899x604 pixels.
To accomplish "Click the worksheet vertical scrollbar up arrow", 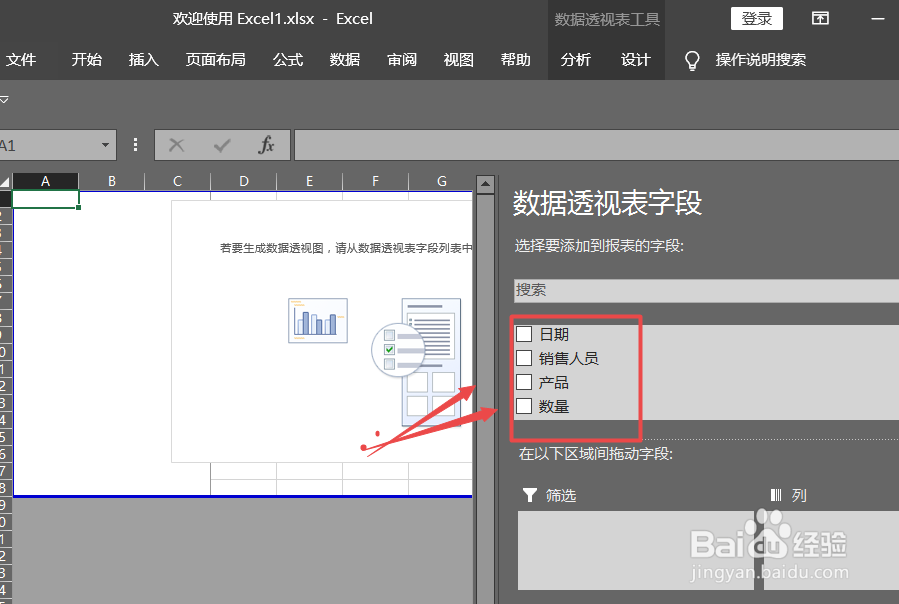I will click(x=485, y=183).
